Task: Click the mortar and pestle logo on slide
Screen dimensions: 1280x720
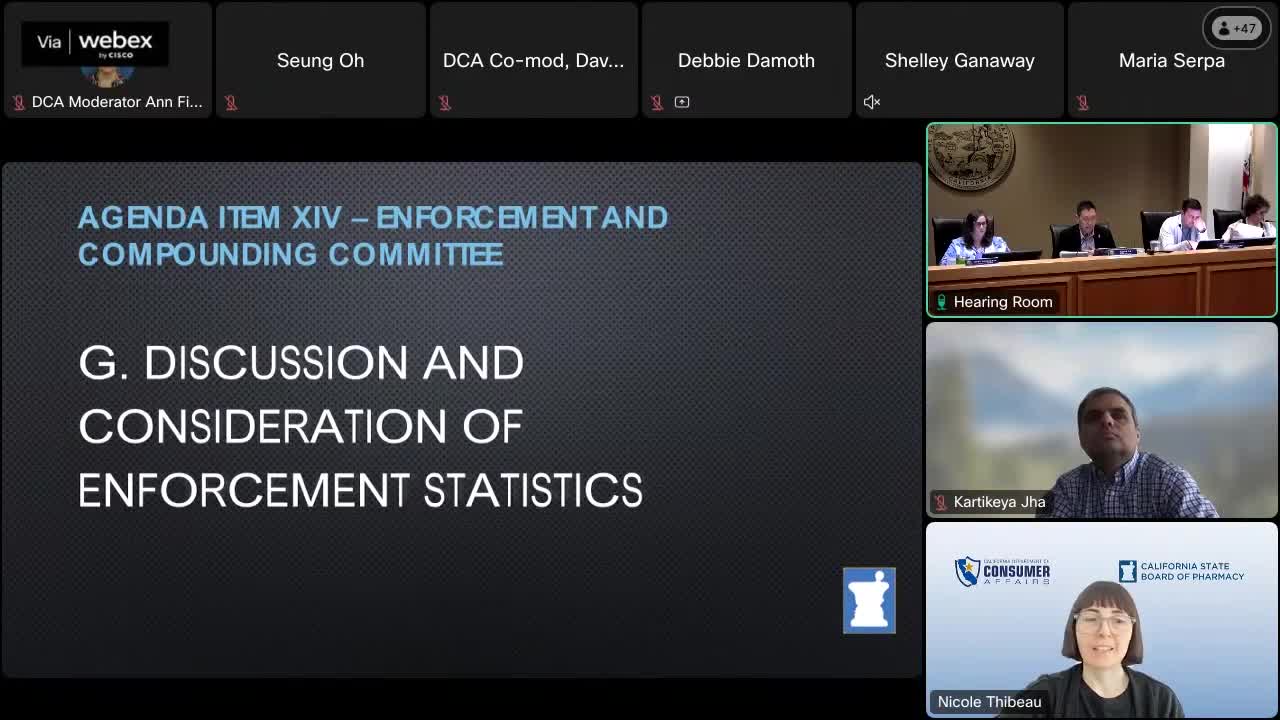Action: tap(869, 600)
